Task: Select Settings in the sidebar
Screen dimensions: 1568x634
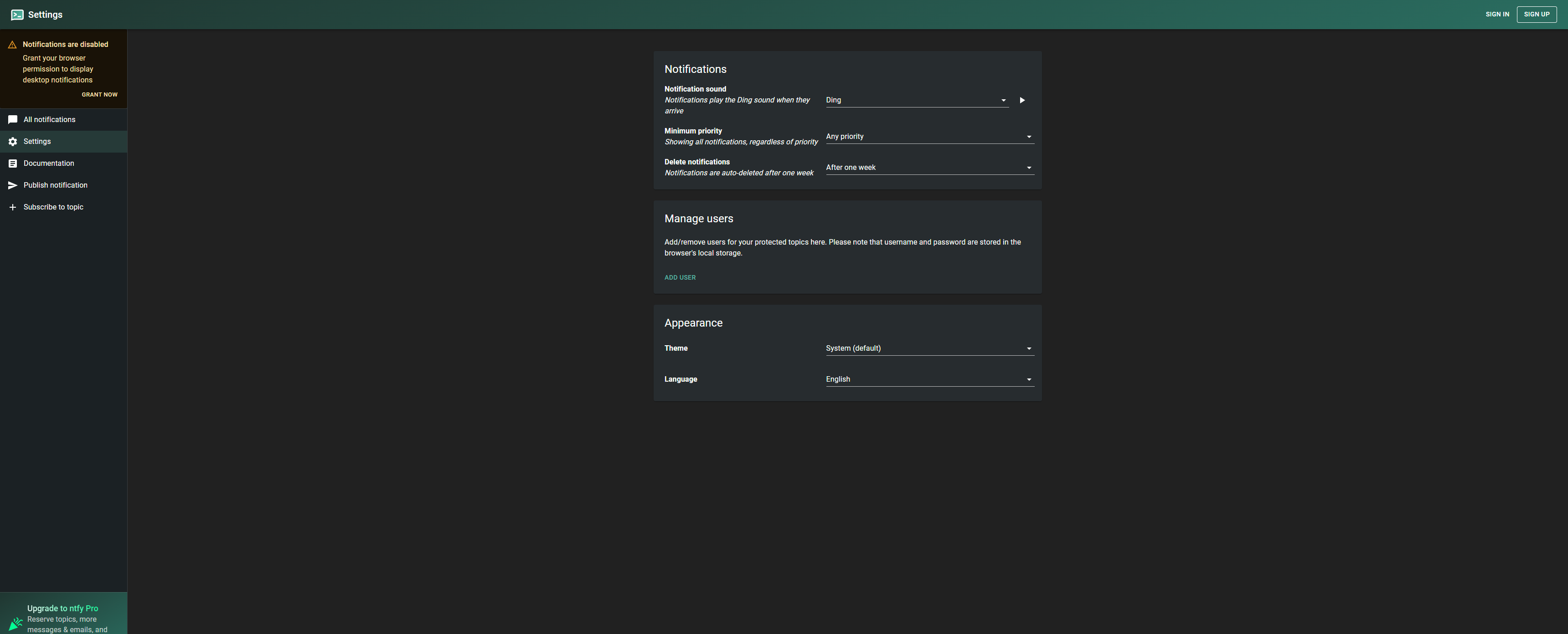Action: 63,142
